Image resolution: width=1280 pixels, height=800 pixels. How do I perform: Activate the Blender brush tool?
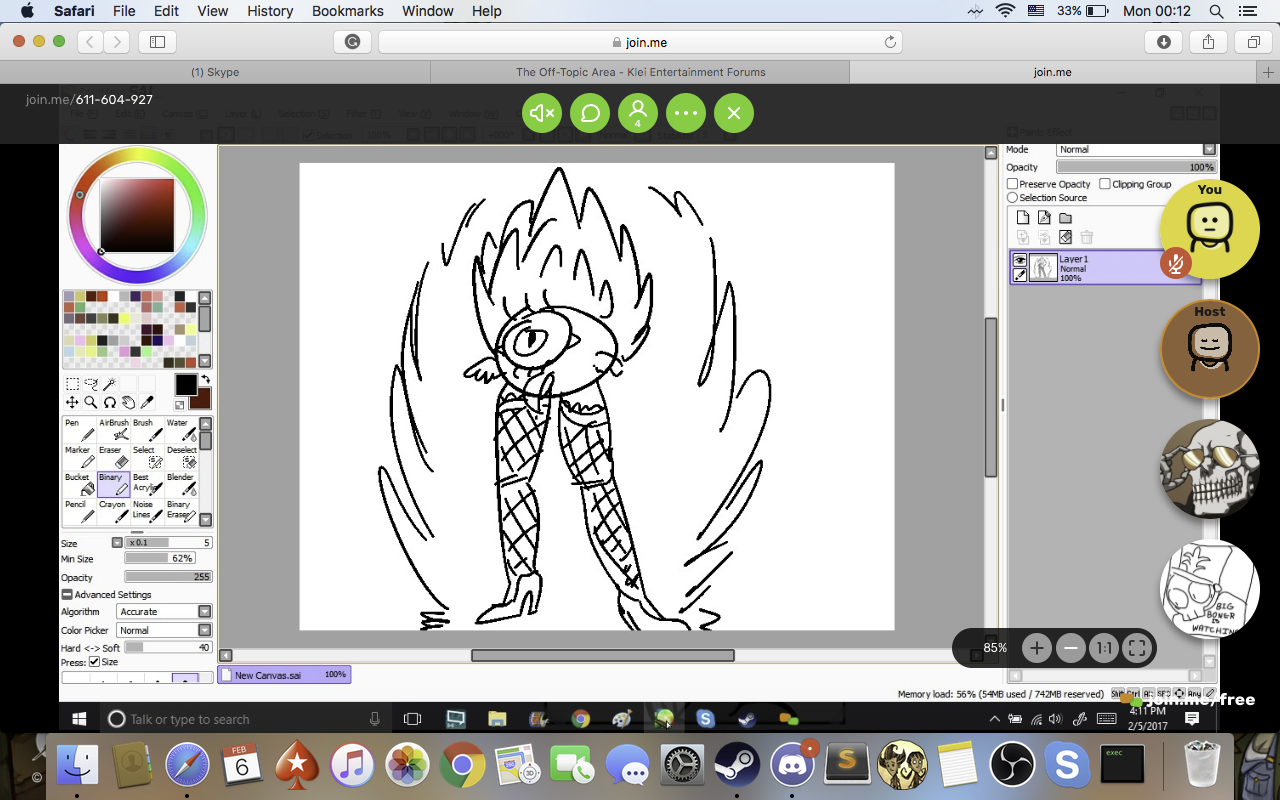pyautogui.click(x=181, y=484)
